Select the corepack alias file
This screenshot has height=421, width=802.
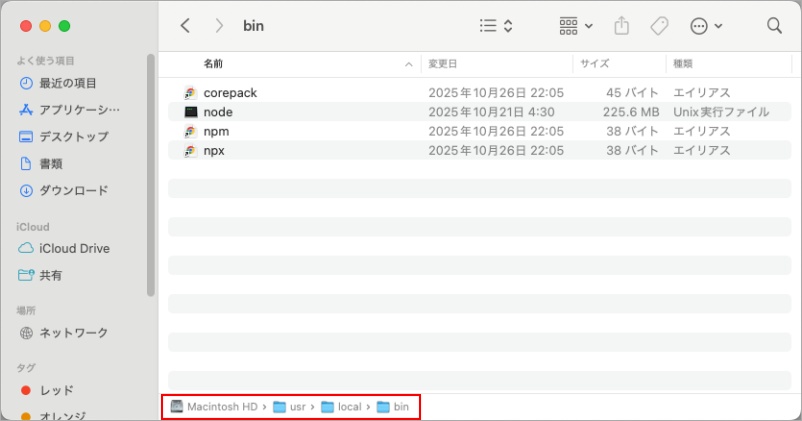(x=230, y=92)
